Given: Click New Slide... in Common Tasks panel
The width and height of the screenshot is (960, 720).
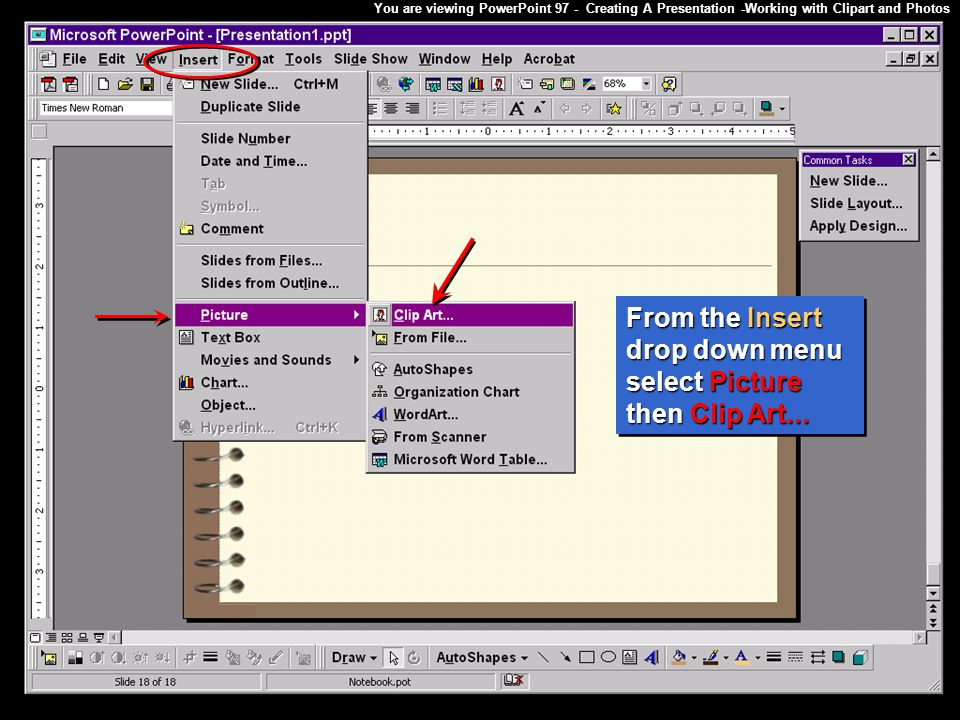Looking at the screenshot, I should coord(848,181).
